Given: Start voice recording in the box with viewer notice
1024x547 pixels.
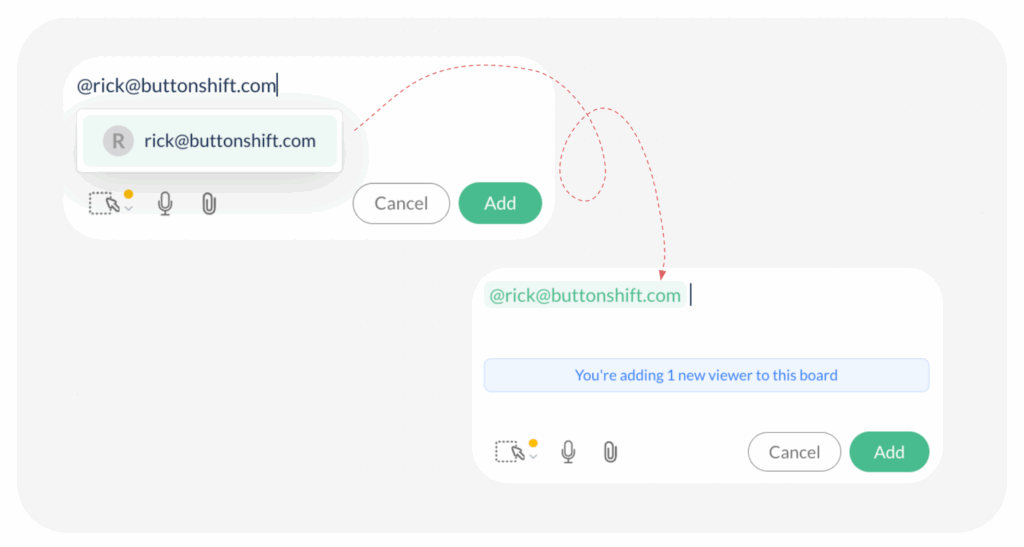Looking at the screenshot, I should (568, 452).
